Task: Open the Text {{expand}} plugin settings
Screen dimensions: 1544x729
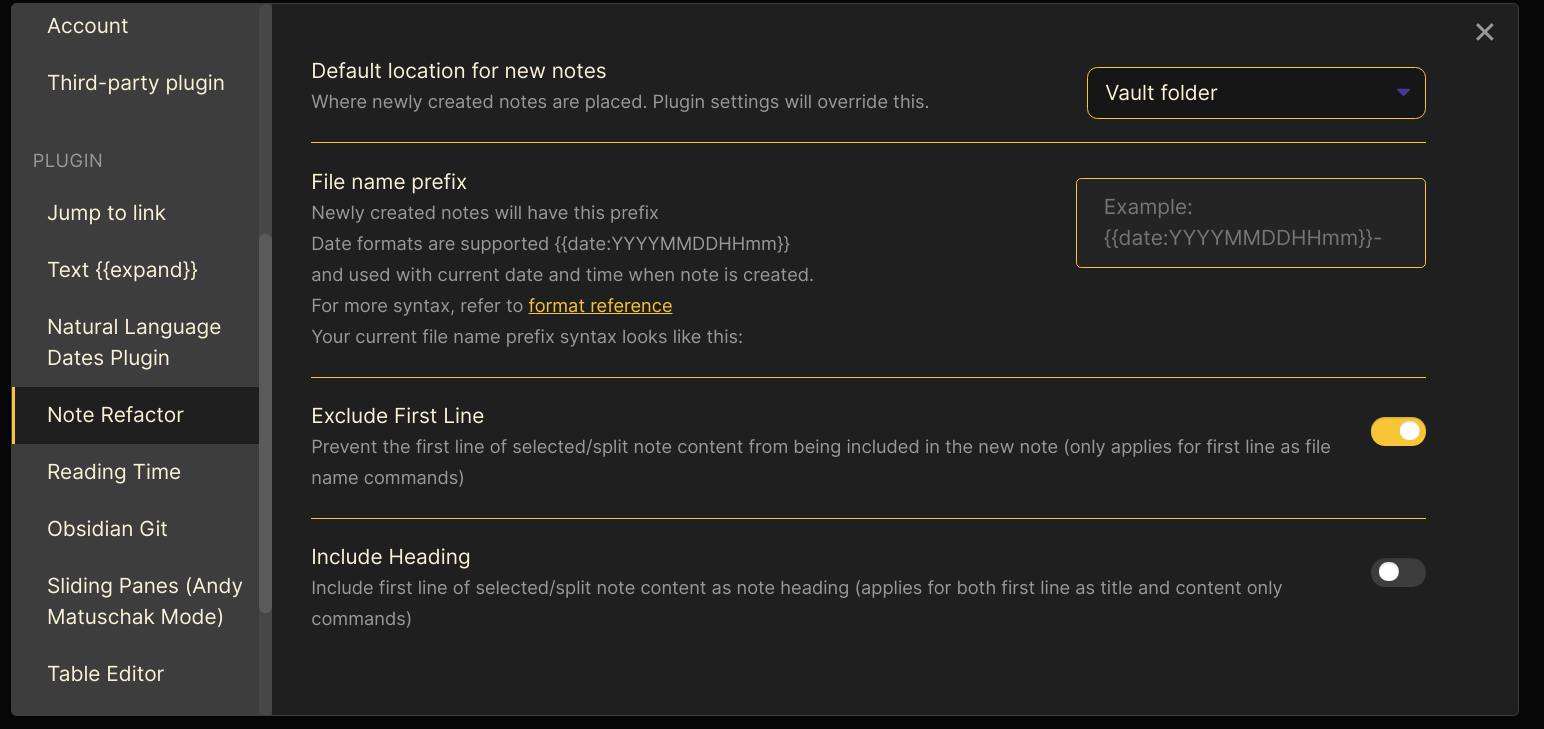Action: [x=122, y=269]
